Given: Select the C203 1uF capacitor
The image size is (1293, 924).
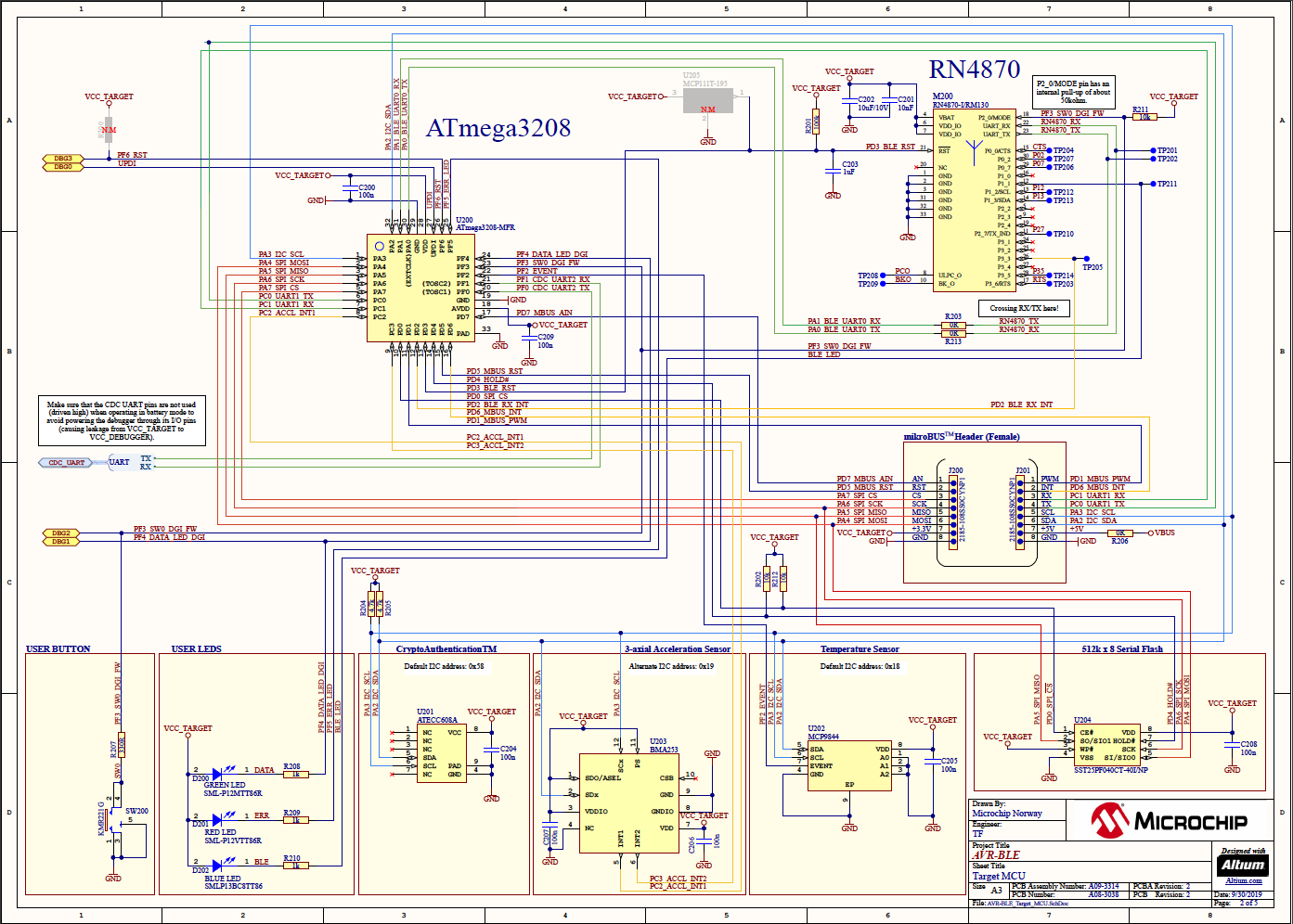Looking at the screenshot, I should tap(834, 171).
